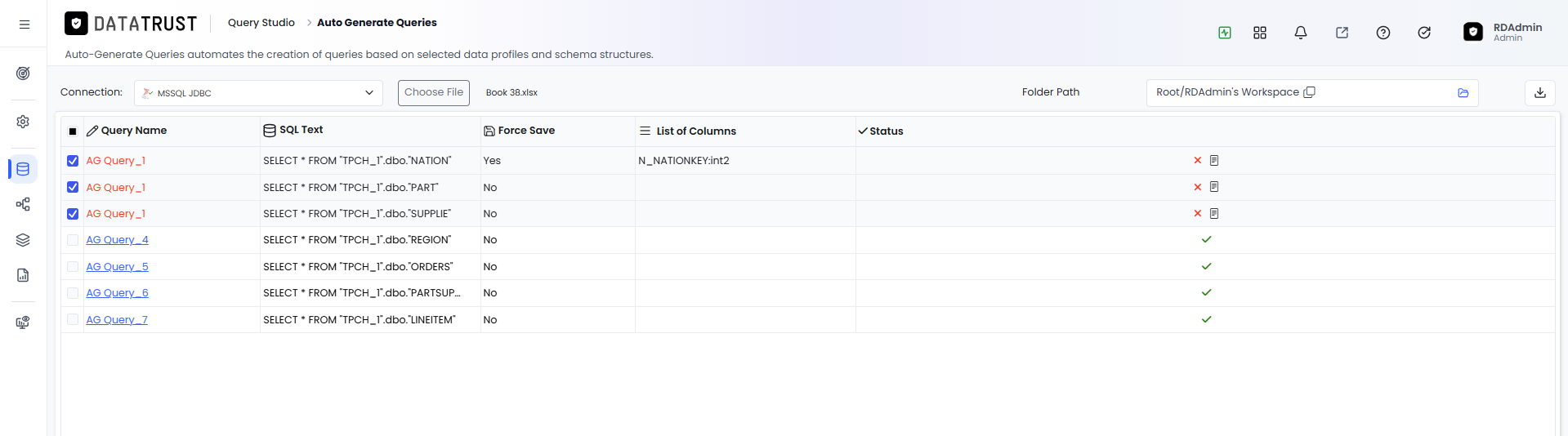Open the AG Query_4 link
Image resolution: width=1568 pixels, height=436 pixels.
pyautogui.click(x=118, y=240)
